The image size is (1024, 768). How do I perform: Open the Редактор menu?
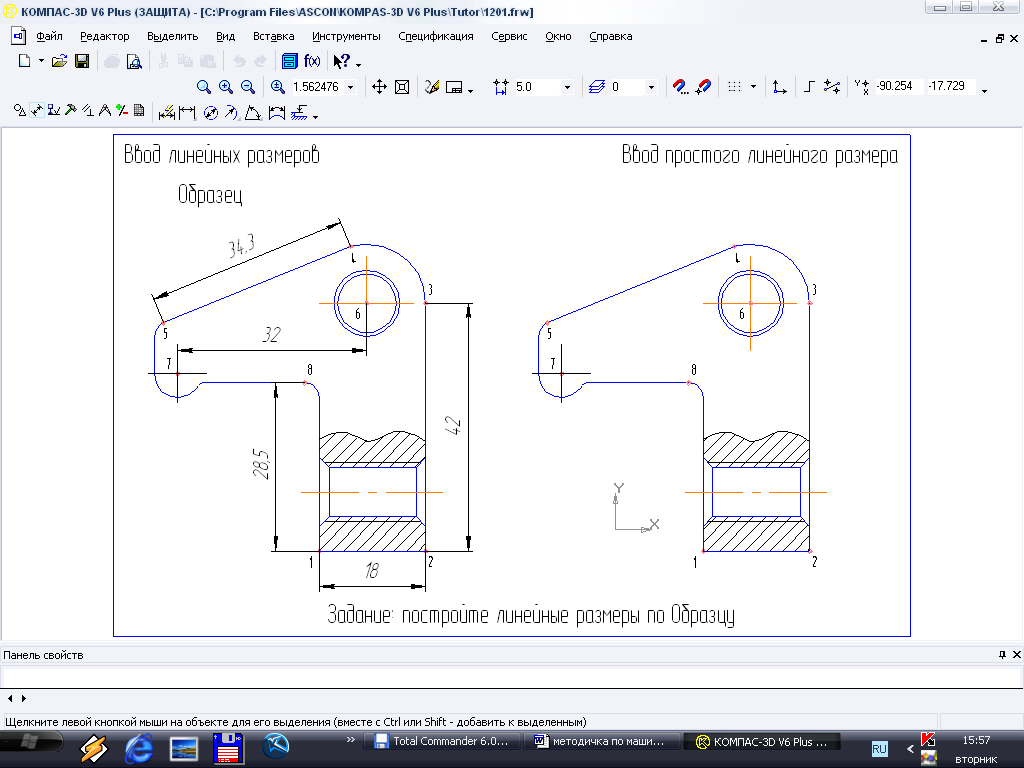click(104, 37)
